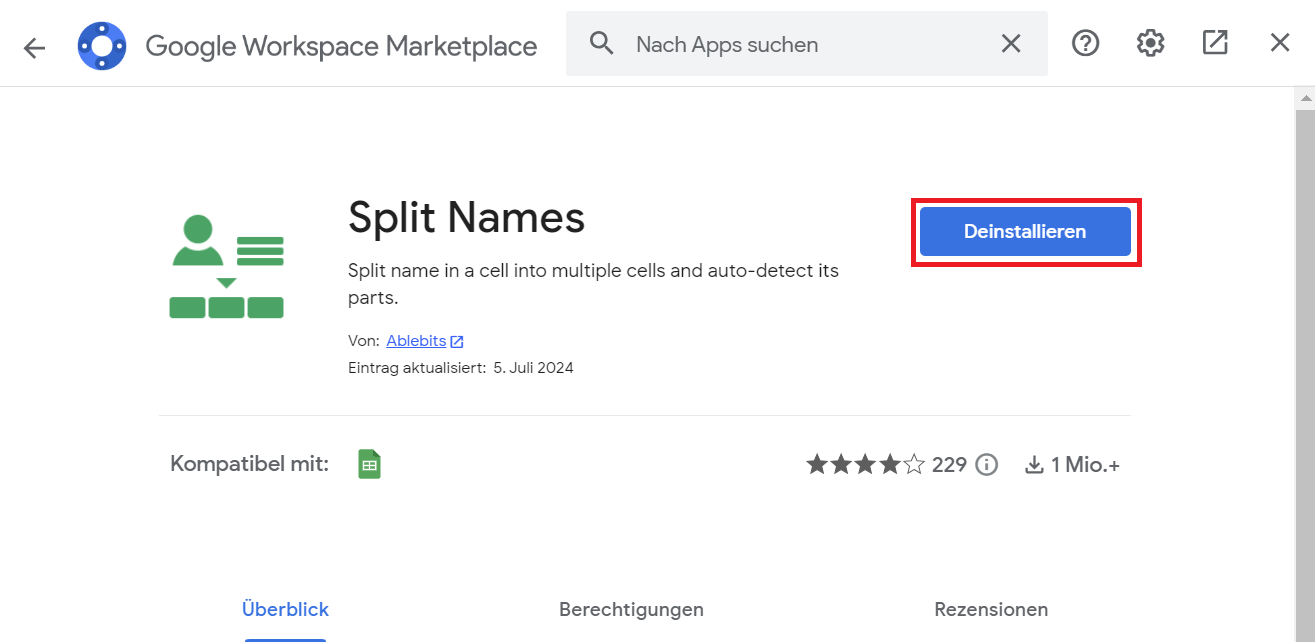
Task: Click the back arrow in header
Action: 35,47
